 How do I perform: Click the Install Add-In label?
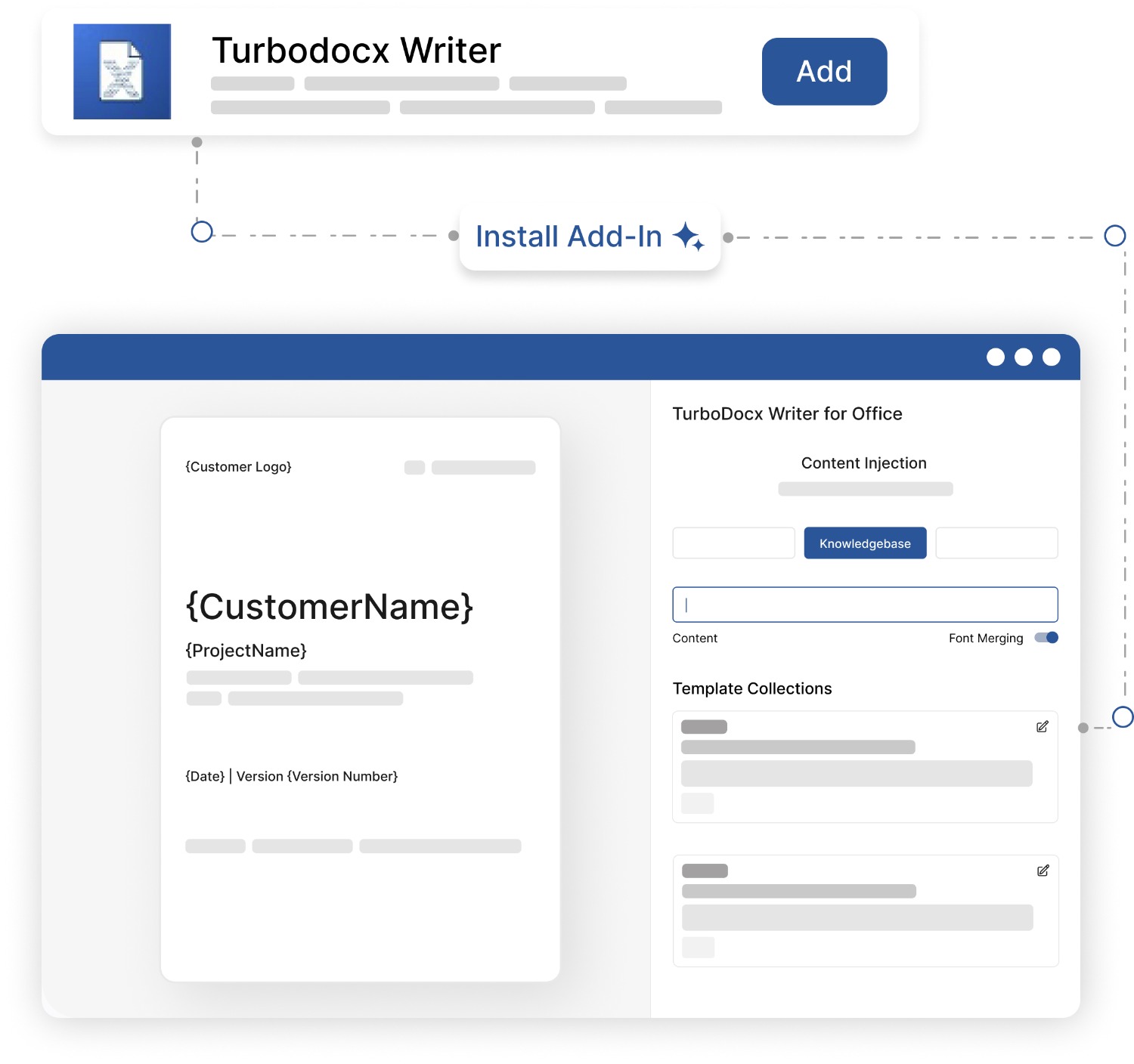tap(569, 237)
